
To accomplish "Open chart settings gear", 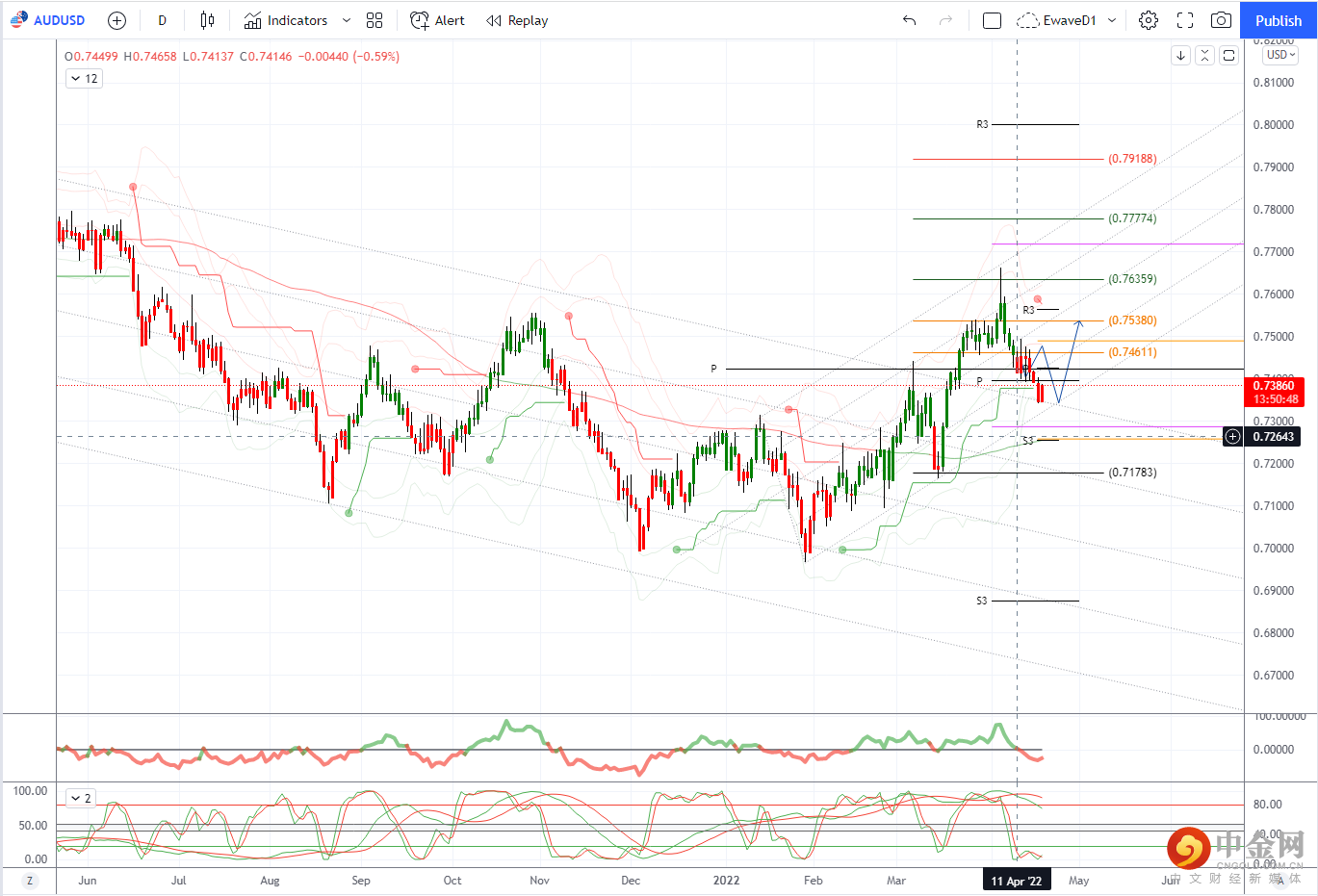I will click(1149, 20).
